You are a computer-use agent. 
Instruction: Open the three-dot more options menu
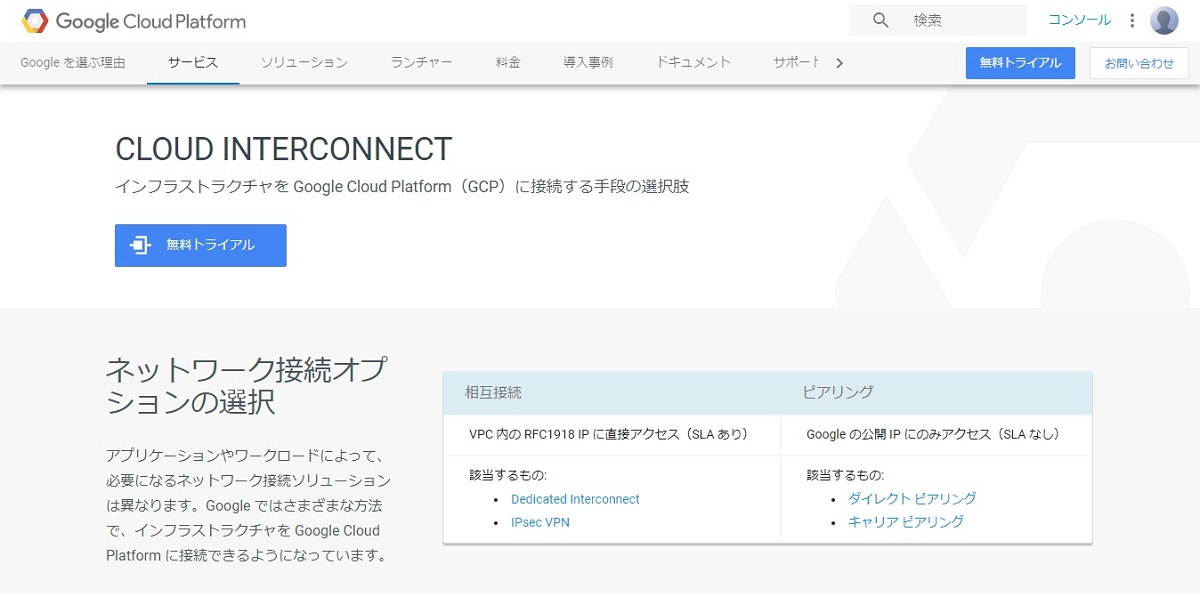pyautogui.click(x=1132, y=20)
